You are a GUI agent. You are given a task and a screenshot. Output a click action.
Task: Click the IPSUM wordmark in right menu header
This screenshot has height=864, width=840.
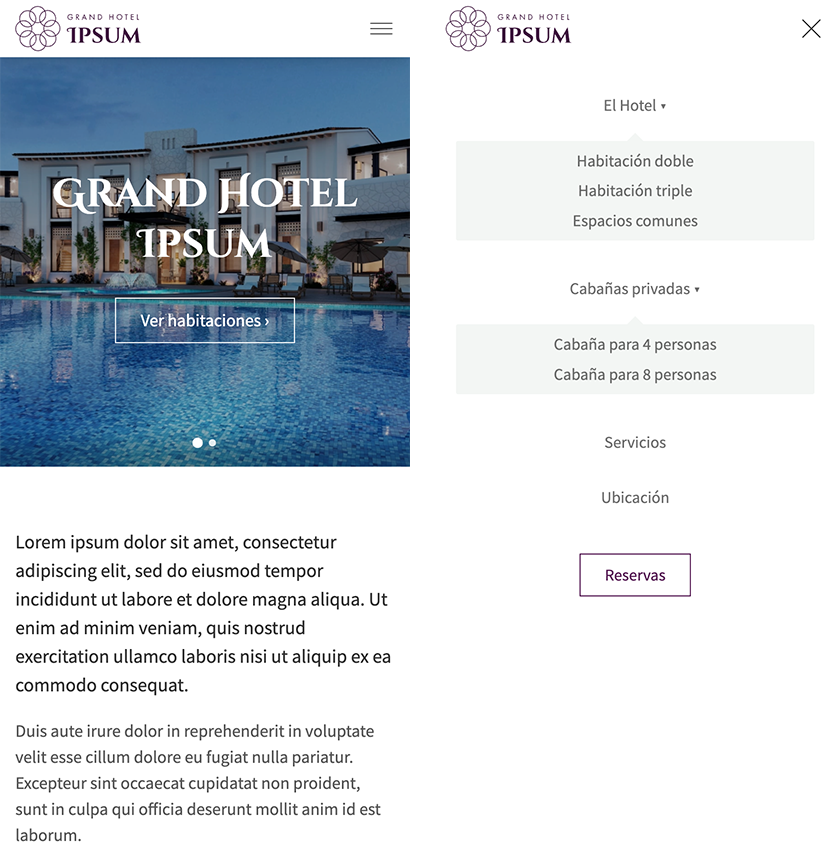pos(534,35)
